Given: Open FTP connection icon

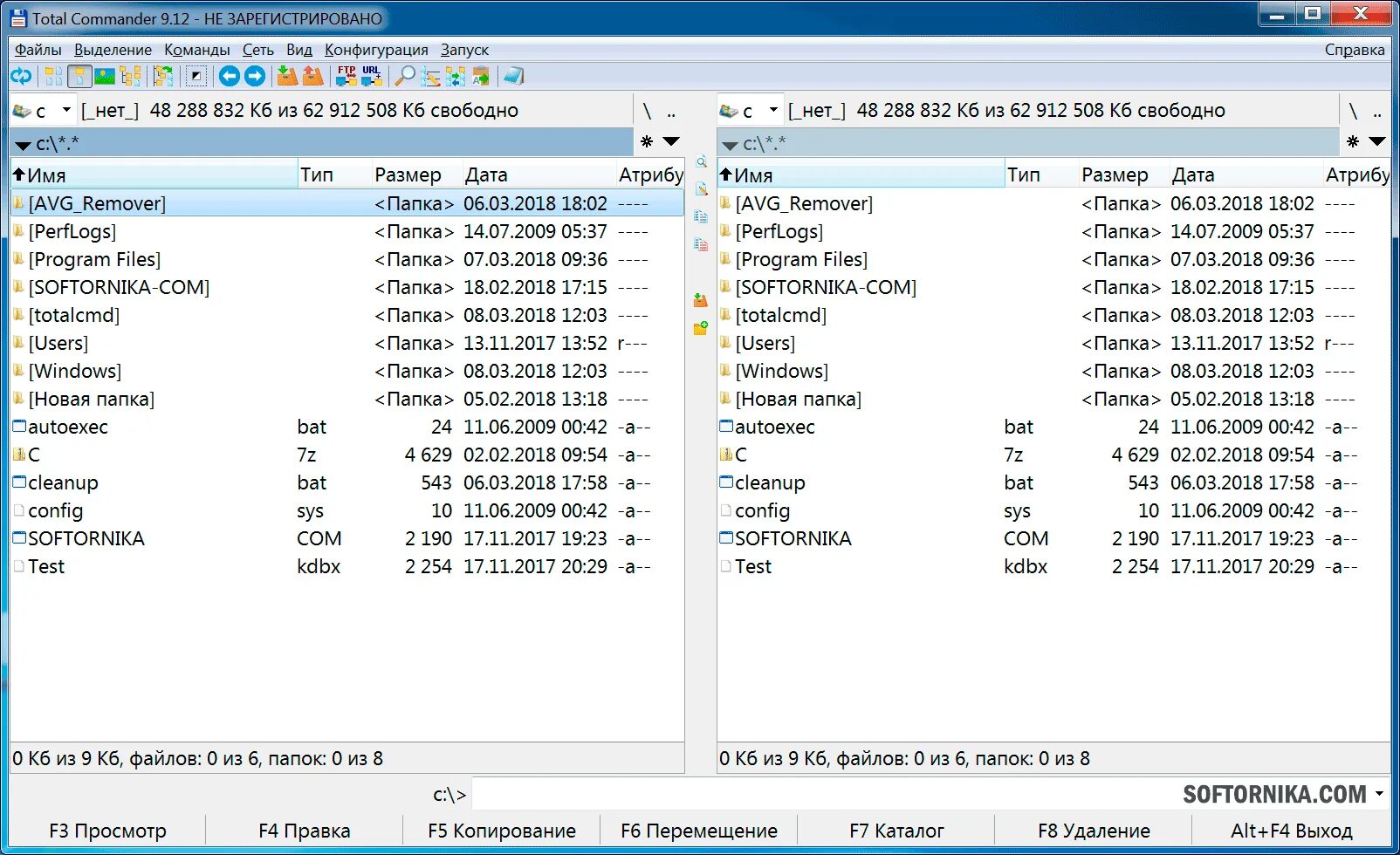Looking at the screenshot, I should [347, 77].
